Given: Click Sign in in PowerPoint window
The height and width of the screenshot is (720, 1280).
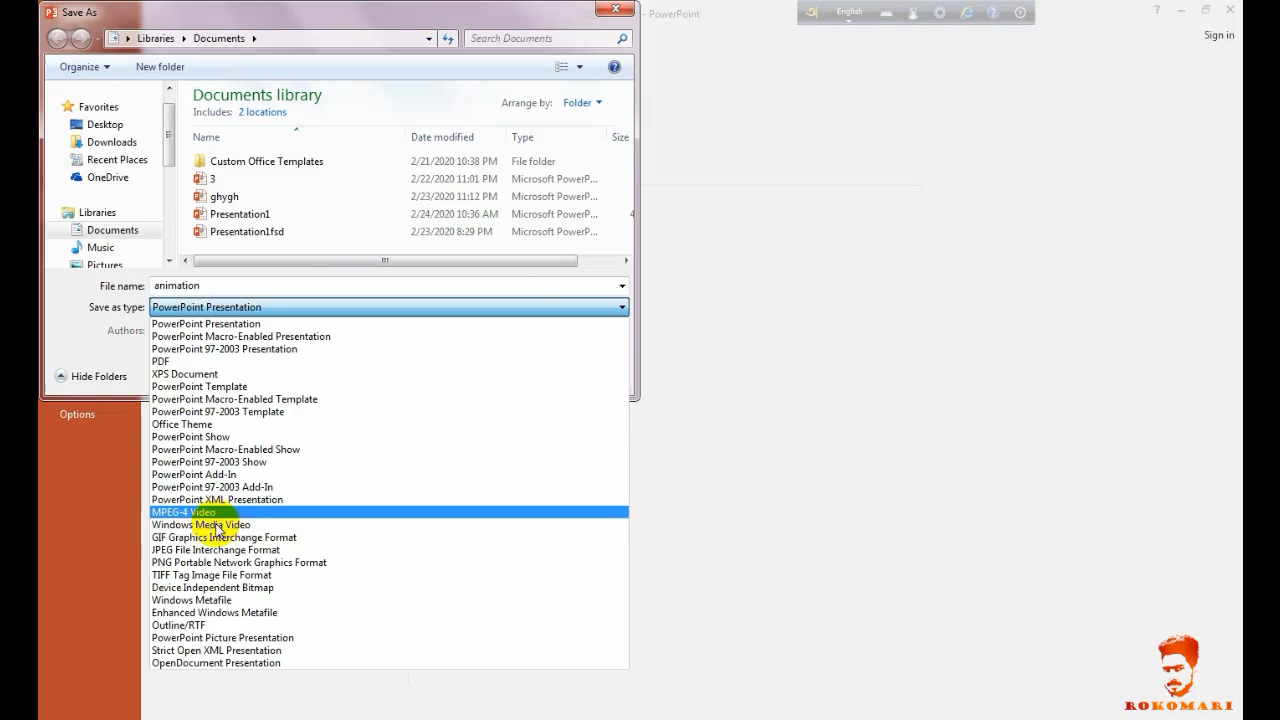Looking at the screenshot, I should (1218, 35).
